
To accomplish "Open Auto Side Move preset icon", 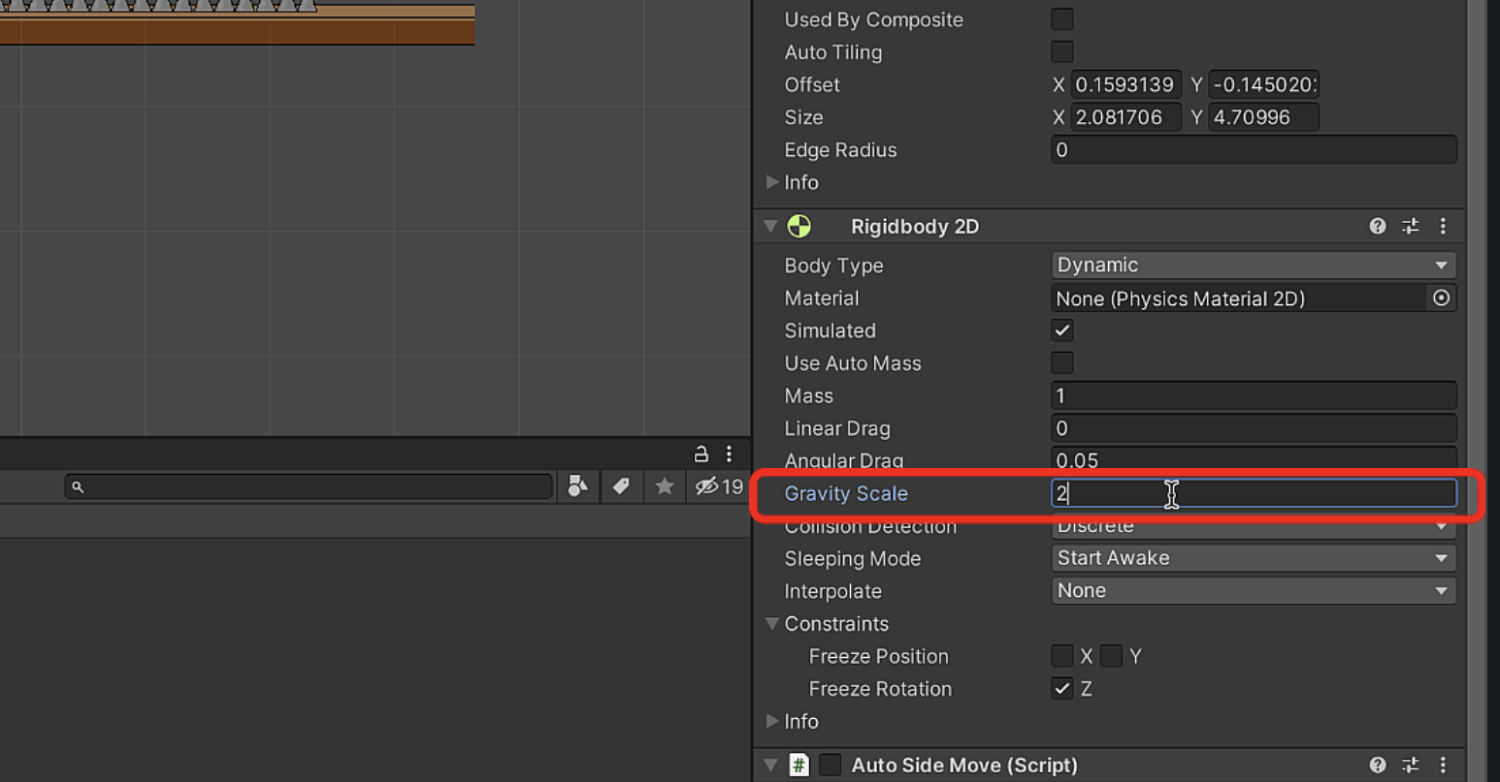I will (1410, 765).
